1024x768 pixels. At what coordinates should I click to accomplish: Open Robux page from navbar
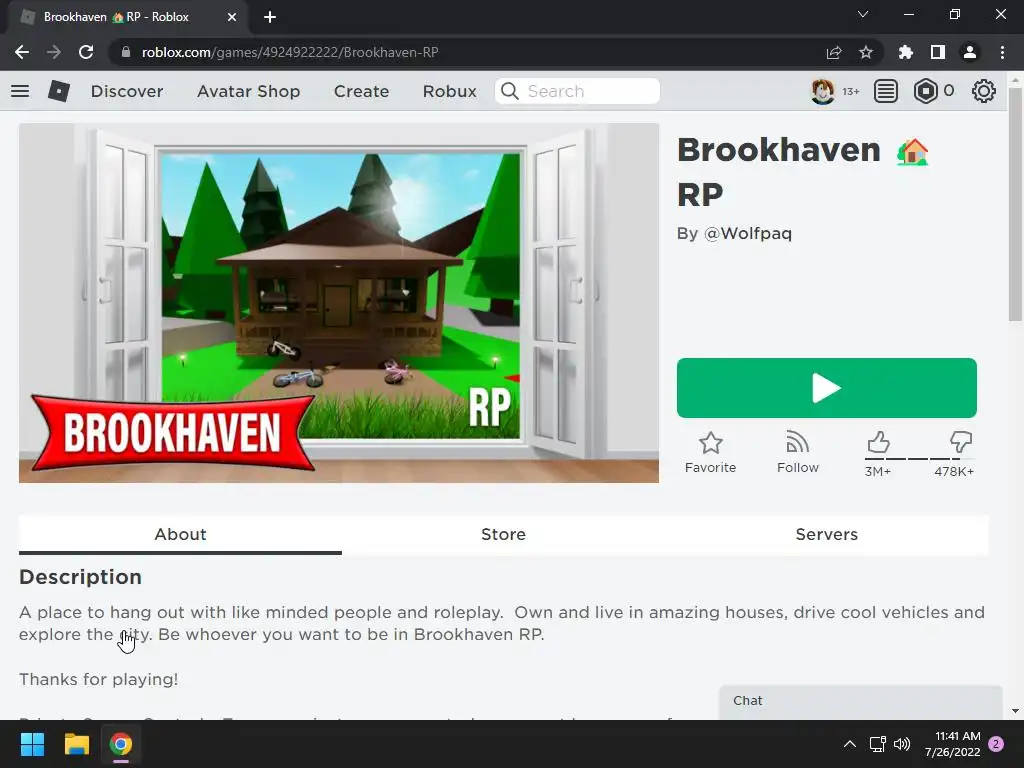[449, 91]
